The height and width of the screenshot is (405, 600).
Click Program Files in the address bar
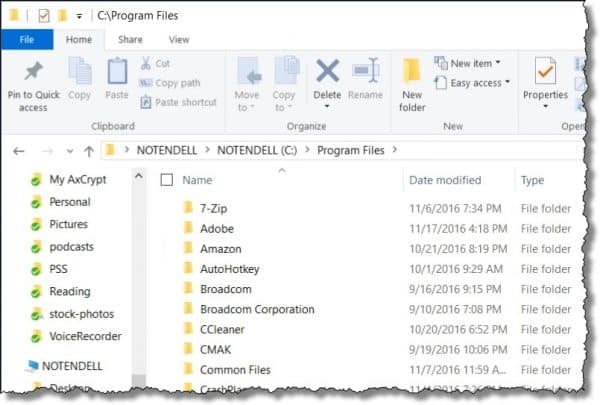coord(351,150)
